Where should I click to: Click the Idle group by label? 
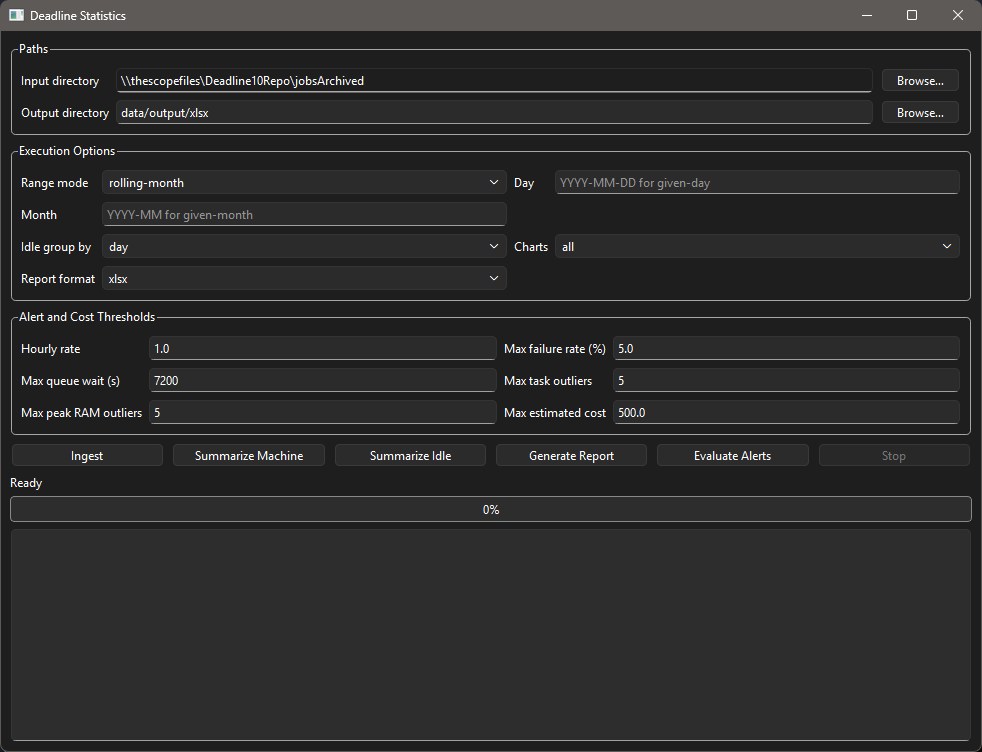(56, 247)
